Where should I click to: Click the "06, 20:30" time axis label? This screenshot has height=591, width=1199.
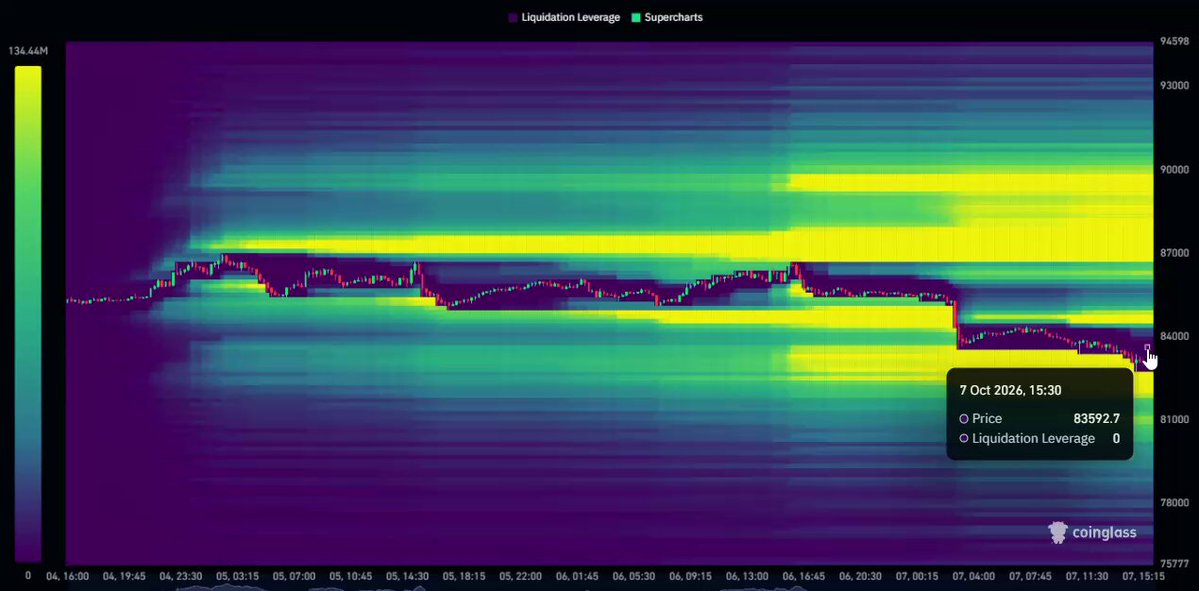coord(861,576)
